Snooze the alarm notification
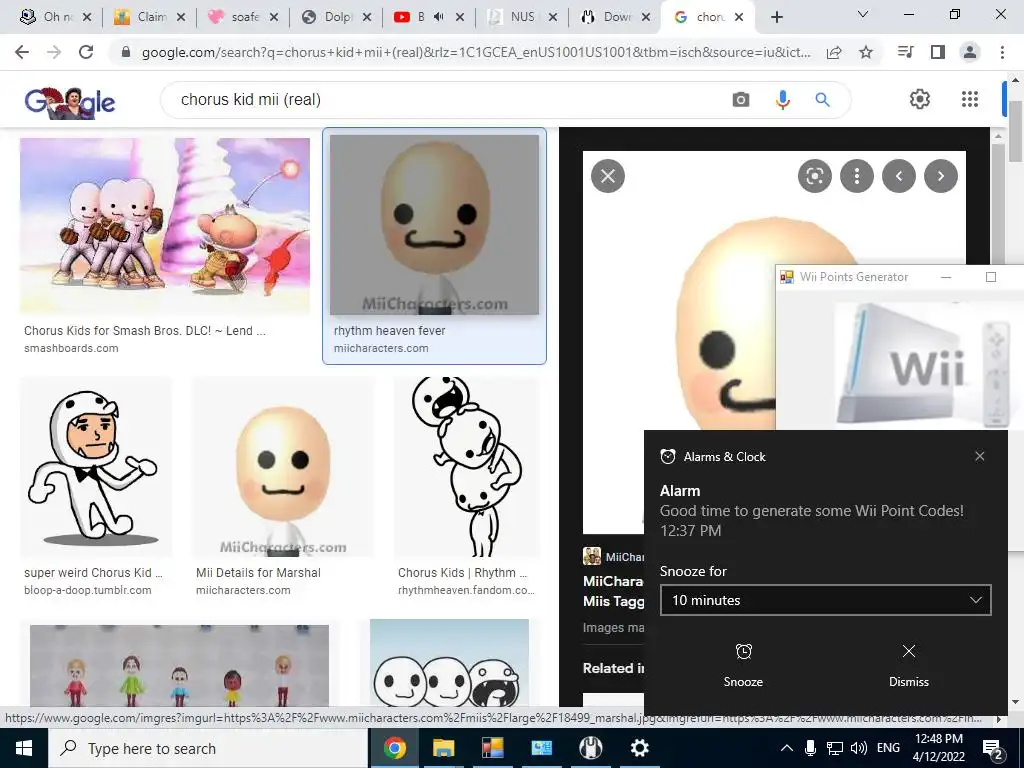This screenshot has width=1024, height=768. (743, 665)
